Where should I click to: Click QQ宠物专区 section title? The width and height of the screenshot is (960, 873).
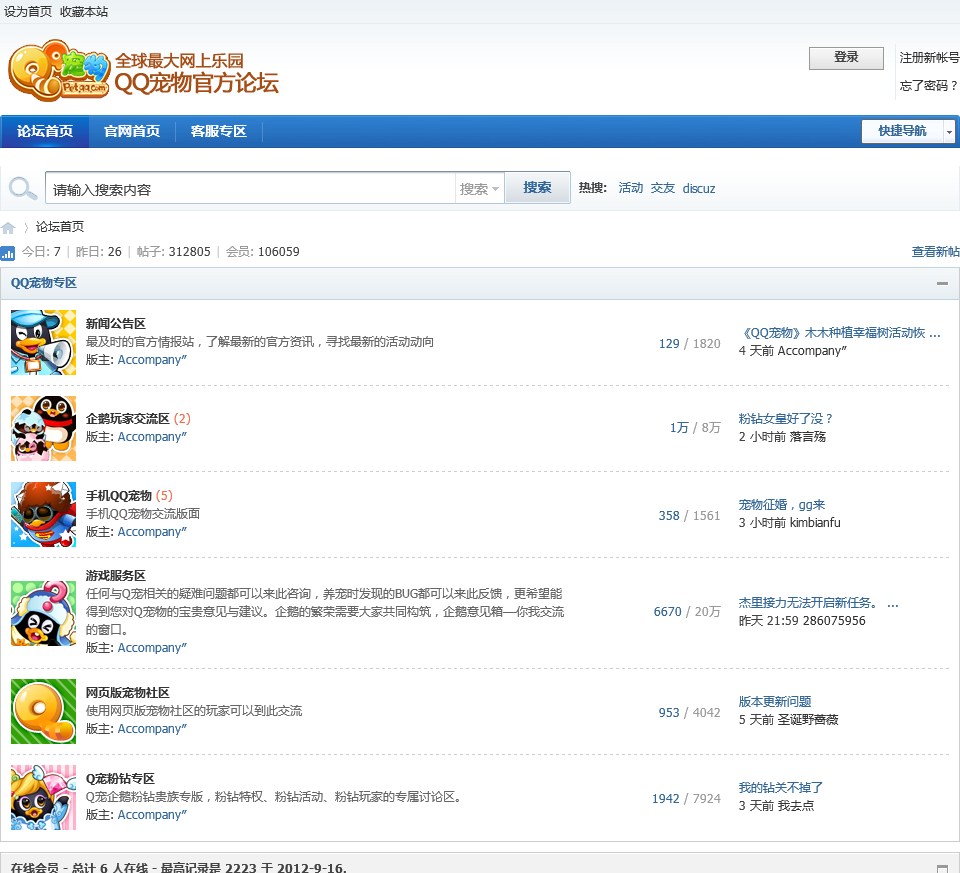tap(43, 283)
